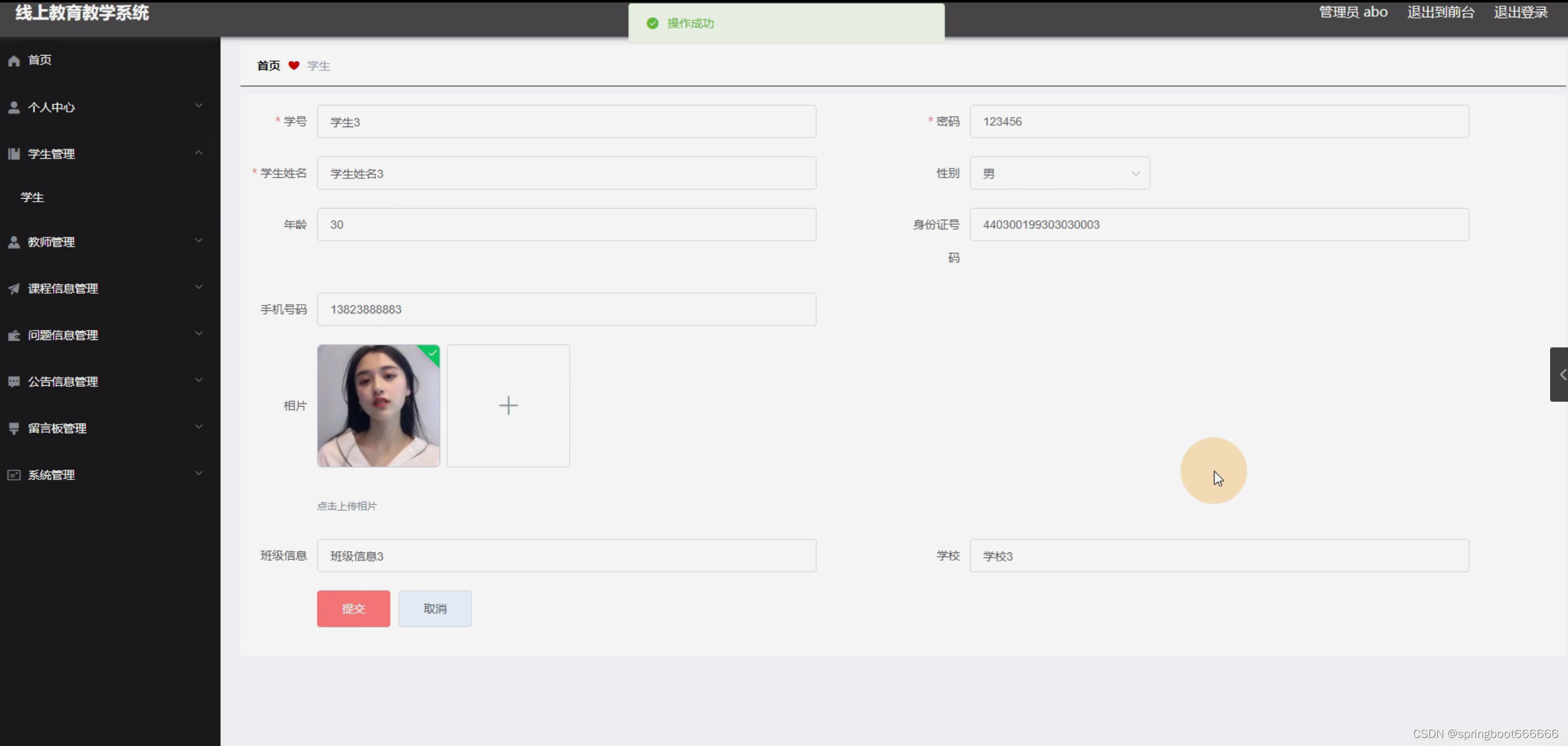
Task: Click 退出登录 in top bar
Action: [x=1520, y=12]
